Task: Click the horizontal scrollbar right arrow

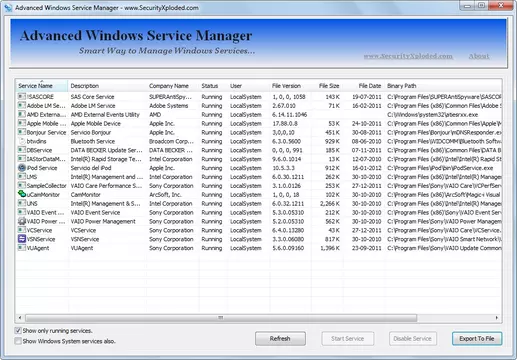Action: click(x=497, y=318)
